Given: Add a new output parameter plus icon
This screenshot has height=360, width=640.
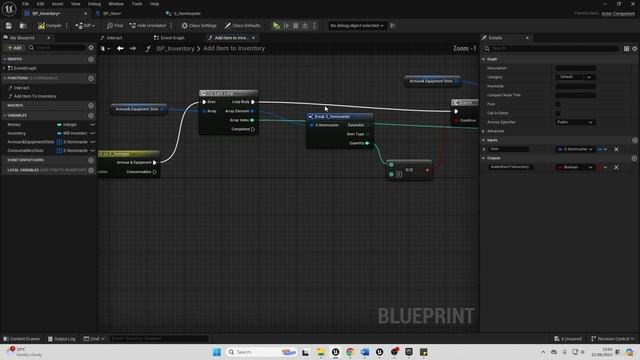Looking at the screenshot, I should click(x=635, y=158).
